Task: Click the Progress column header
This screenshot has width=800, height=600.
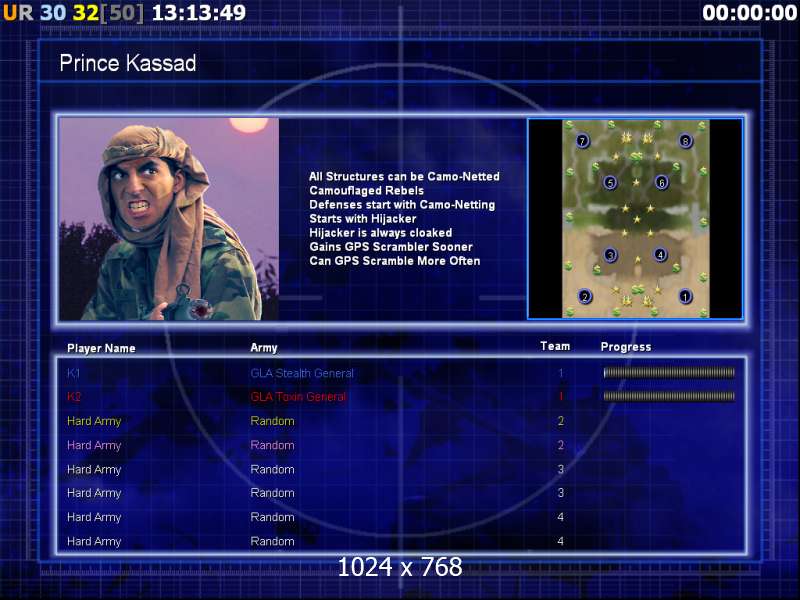Action: click(626, 347)
